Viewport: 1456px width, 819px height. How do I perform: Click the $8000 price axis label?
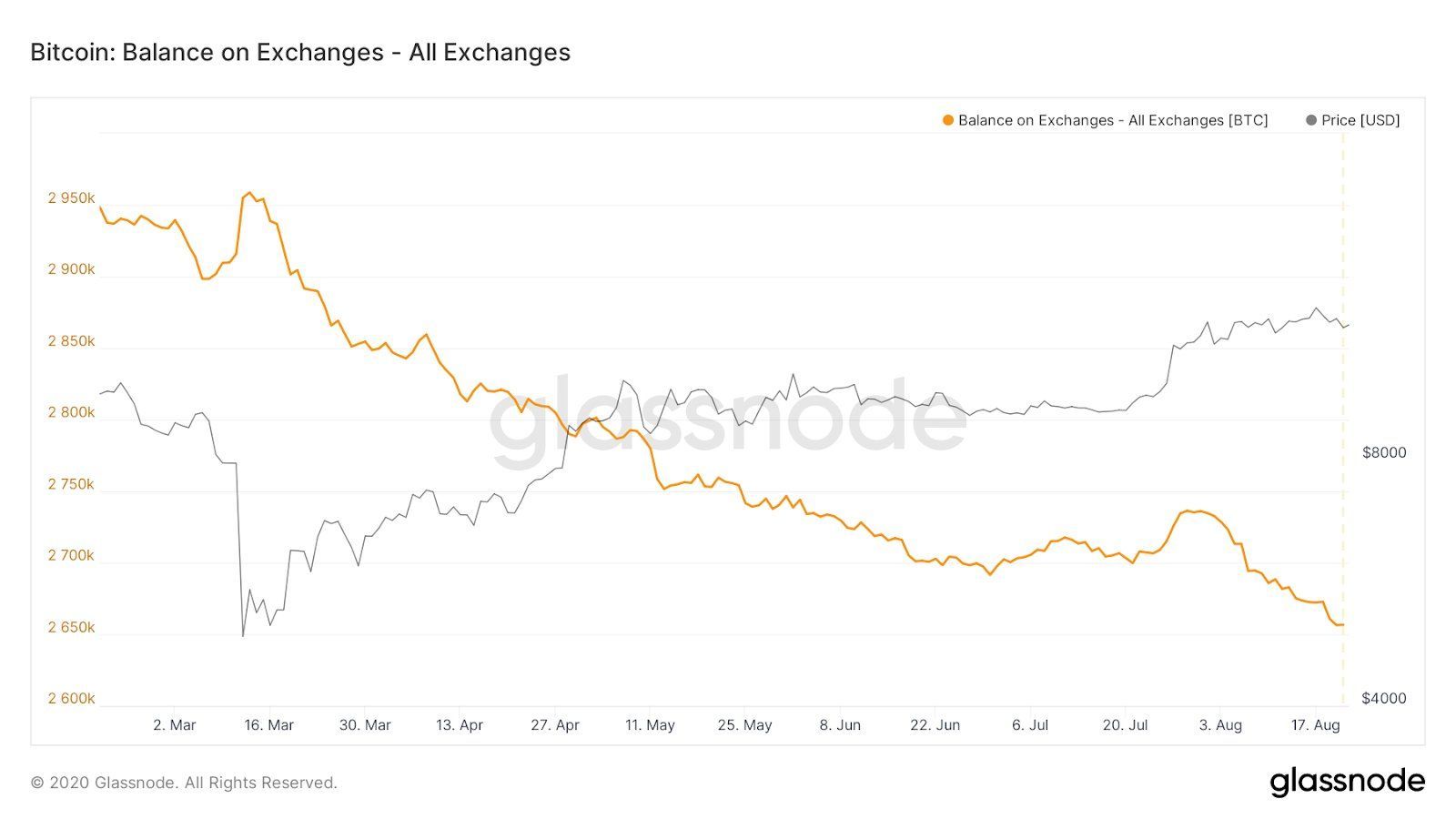[x=1384, y=453]
